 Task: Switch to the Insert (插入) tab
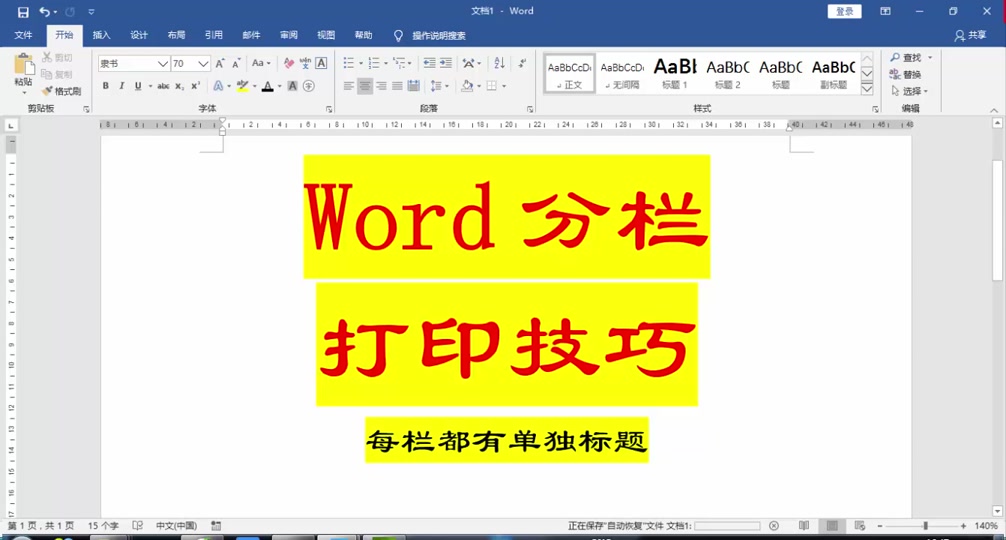click(101, 35)
